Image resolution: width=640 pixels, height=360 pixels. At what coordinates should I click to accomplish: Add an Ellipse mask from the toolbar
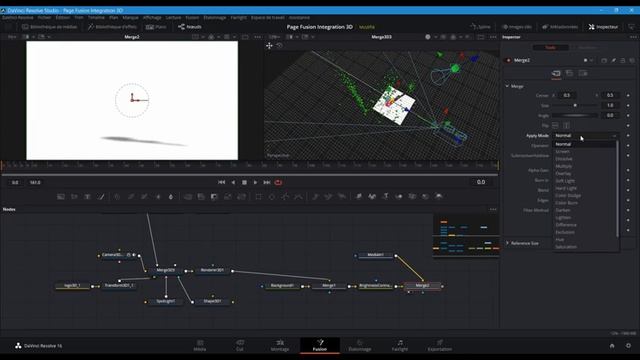point(272,197)
